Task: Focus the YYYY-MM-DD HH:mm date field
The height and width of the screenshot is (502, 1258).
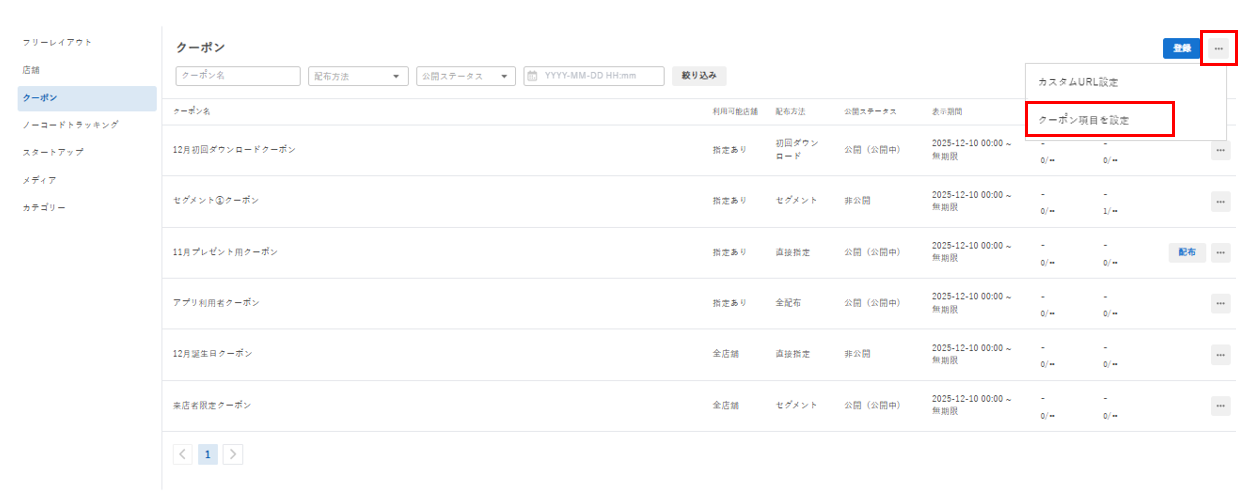Action: tap(594, 76)
